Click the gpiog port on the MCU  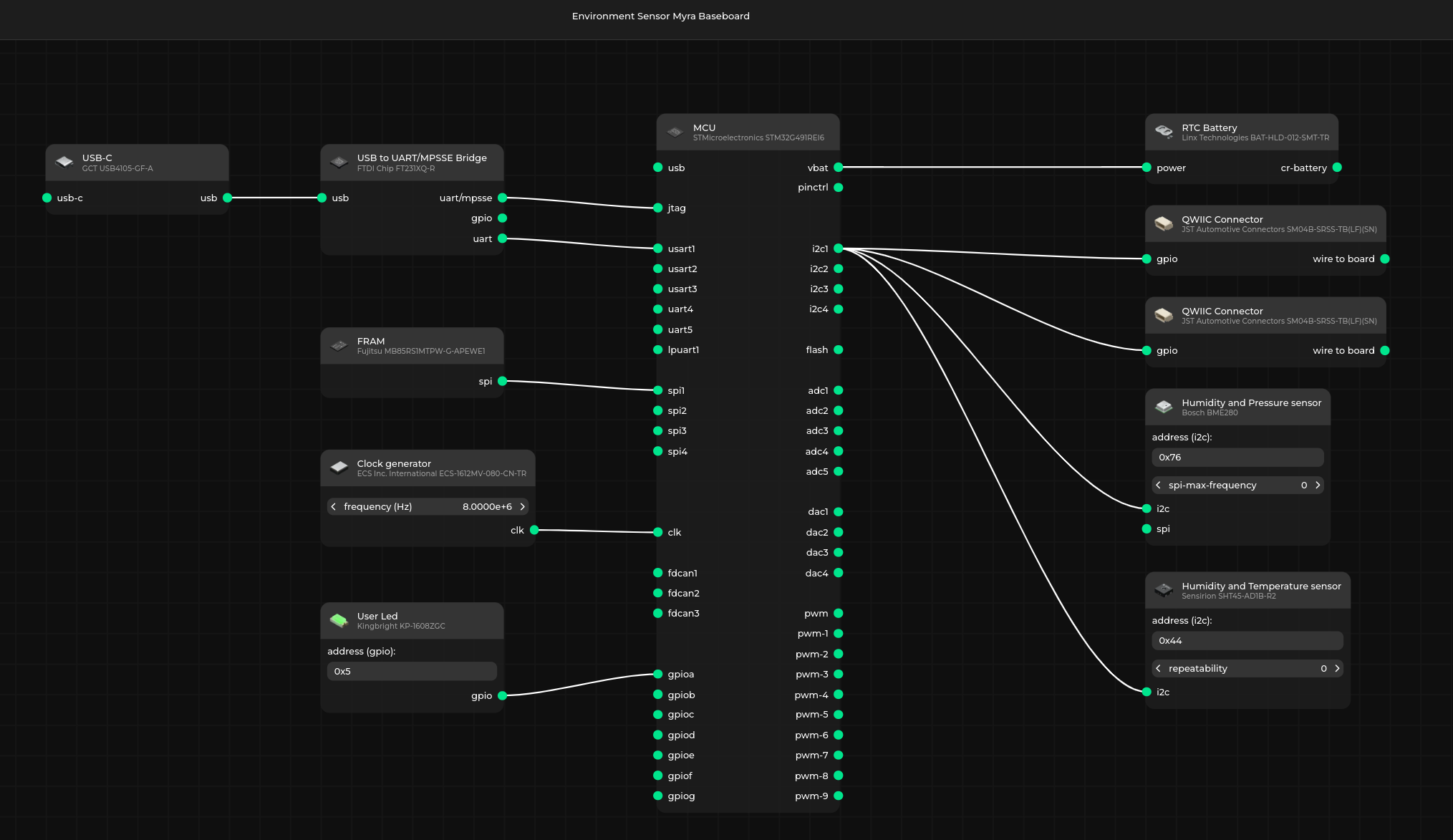click(658, 796)
